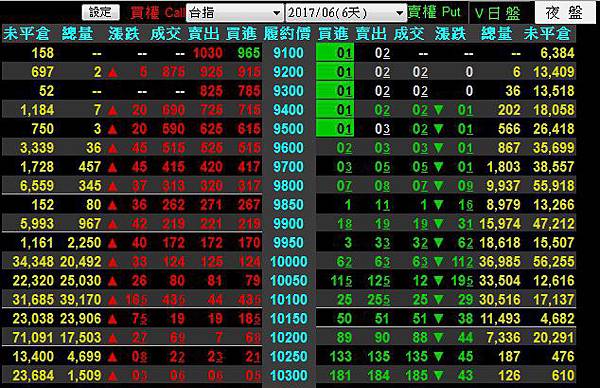The width and height of the screenshot is (600, 388).
Task: Click the down arrow in the 9400 put row
Action: (439, 110)
